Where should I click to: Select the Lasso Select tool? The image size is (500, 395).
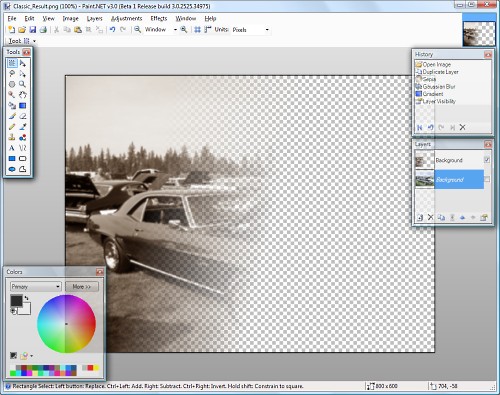pyautogui.click(x=12, y=74)
